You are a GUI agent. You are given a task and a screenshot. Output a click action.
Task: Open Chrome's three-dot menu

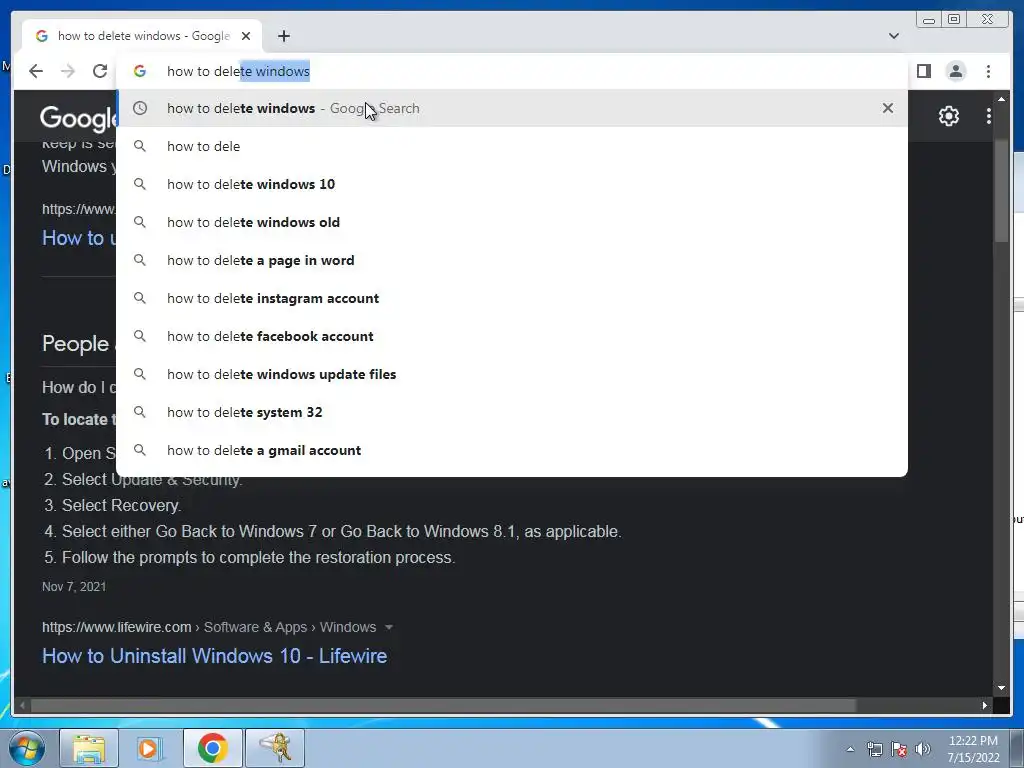coord(988,71)
